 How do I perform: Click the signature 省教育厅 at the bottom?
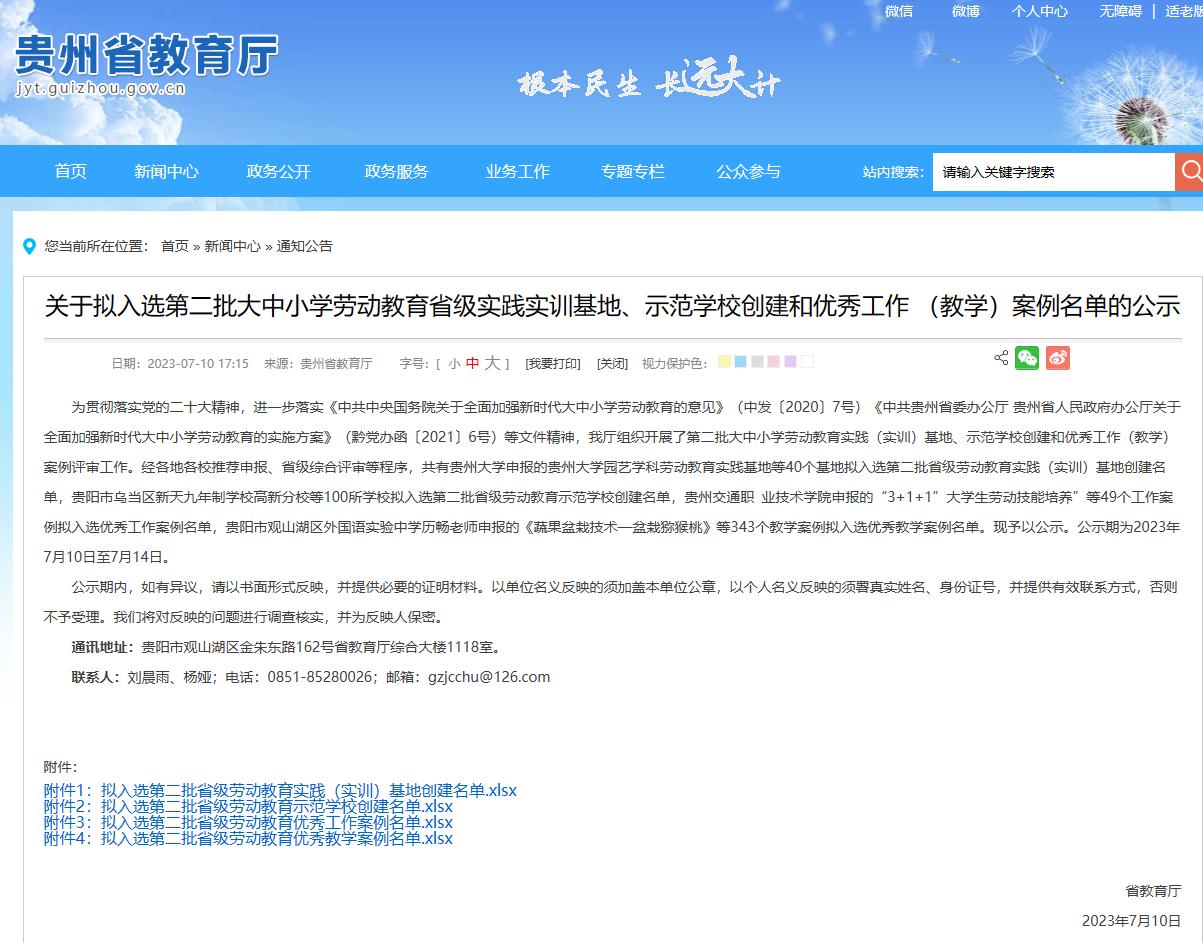1153,890
